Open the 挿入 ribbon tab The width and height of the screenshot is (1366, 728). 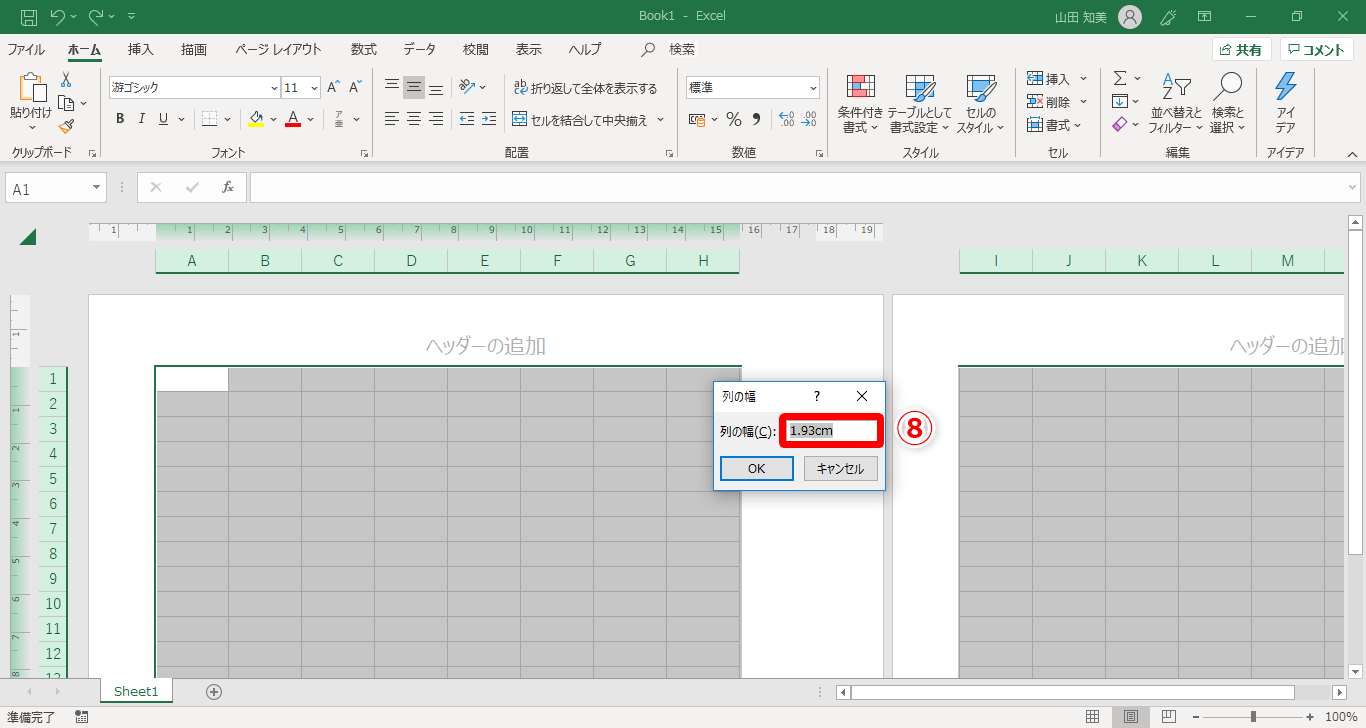pos(141,49)
